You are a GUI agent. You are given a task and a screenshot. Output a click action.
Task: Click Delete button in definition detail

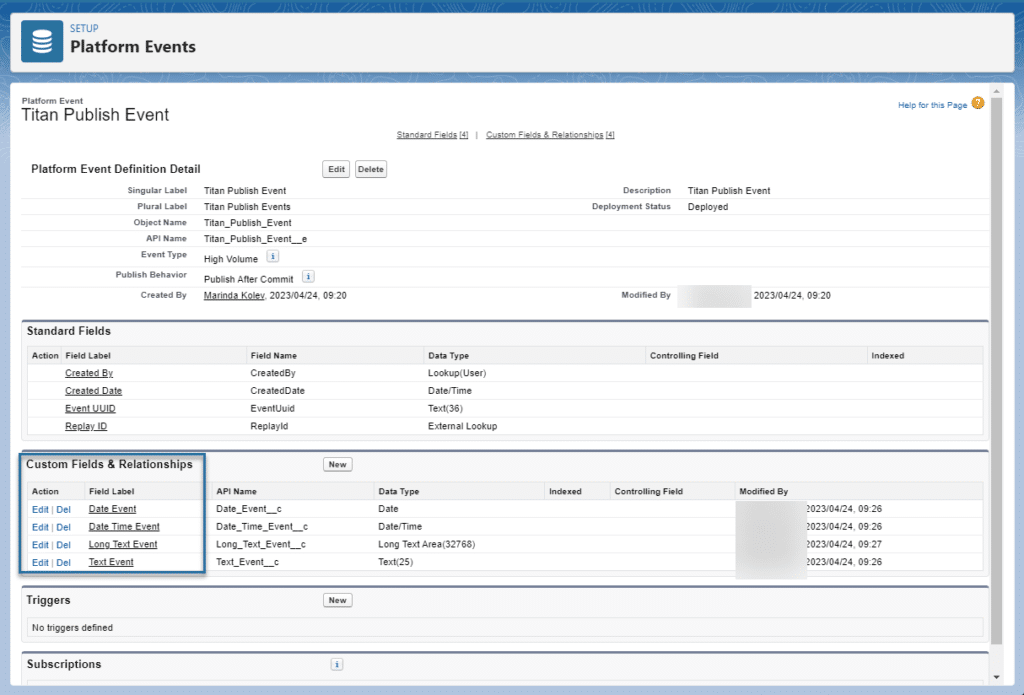(x=371, y=170)
